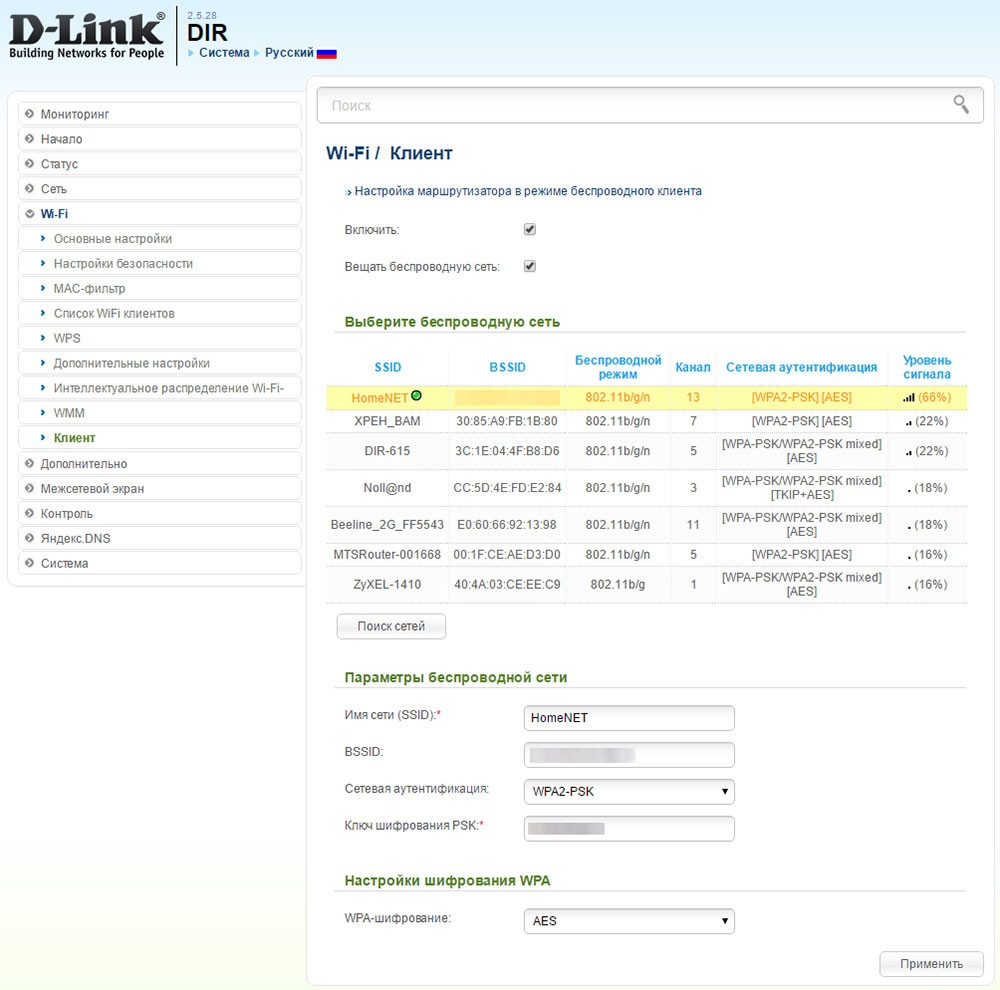Toggle the Включить checkbox
The height and width of the screenshot is (990, 1000).
coord(529,230)
